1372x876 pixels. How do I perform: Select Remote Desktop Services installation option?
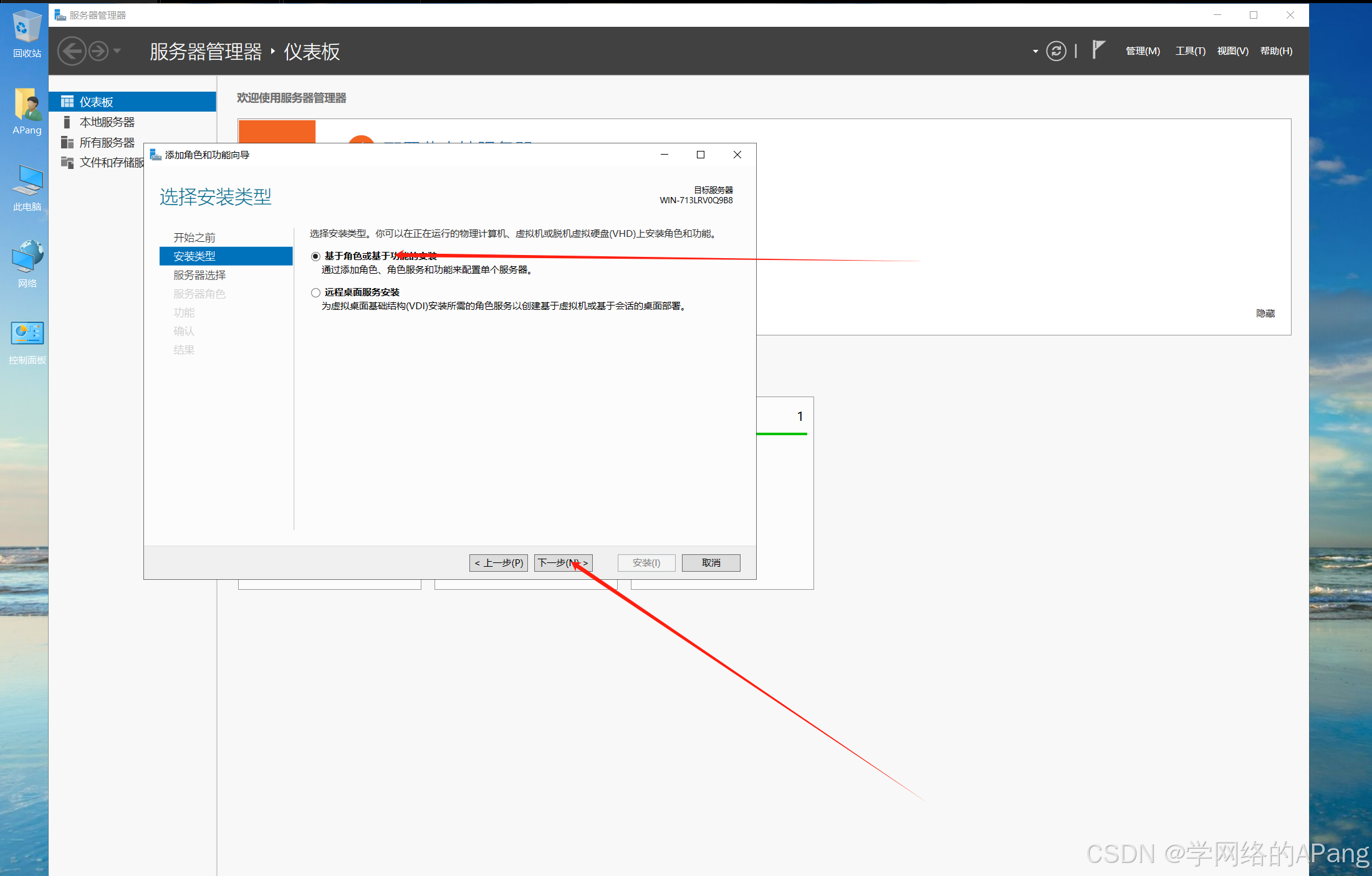(x=315, y=292)
